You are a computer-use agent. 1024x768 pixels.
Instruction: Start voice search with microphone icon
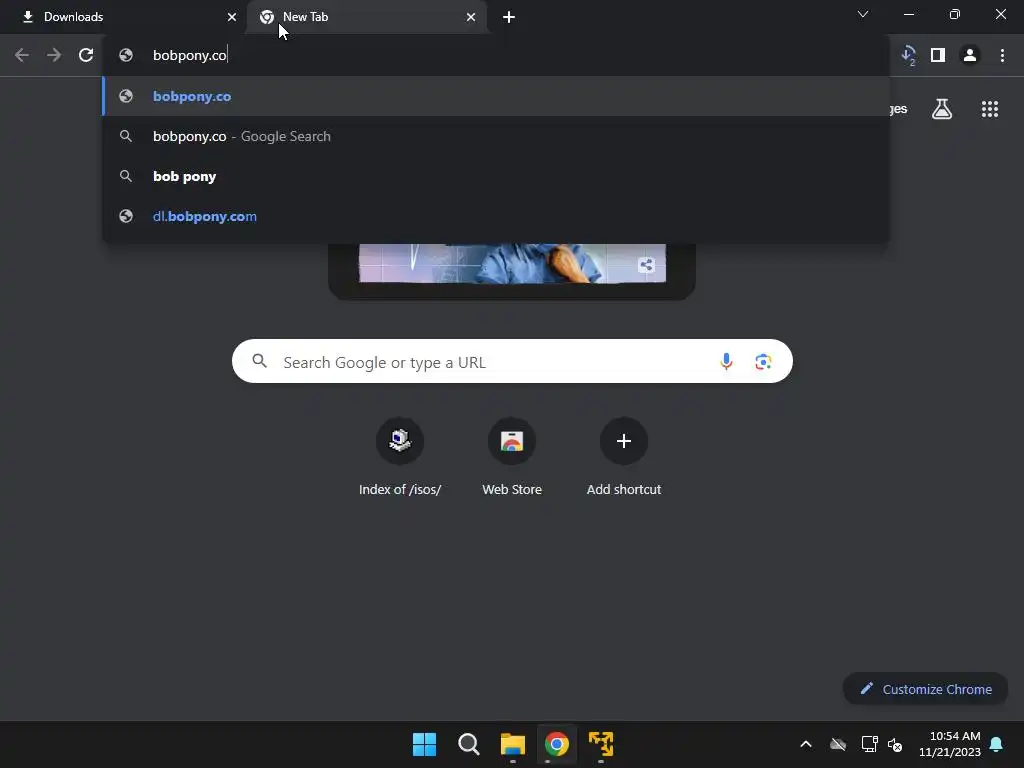[x=726, y=361]
